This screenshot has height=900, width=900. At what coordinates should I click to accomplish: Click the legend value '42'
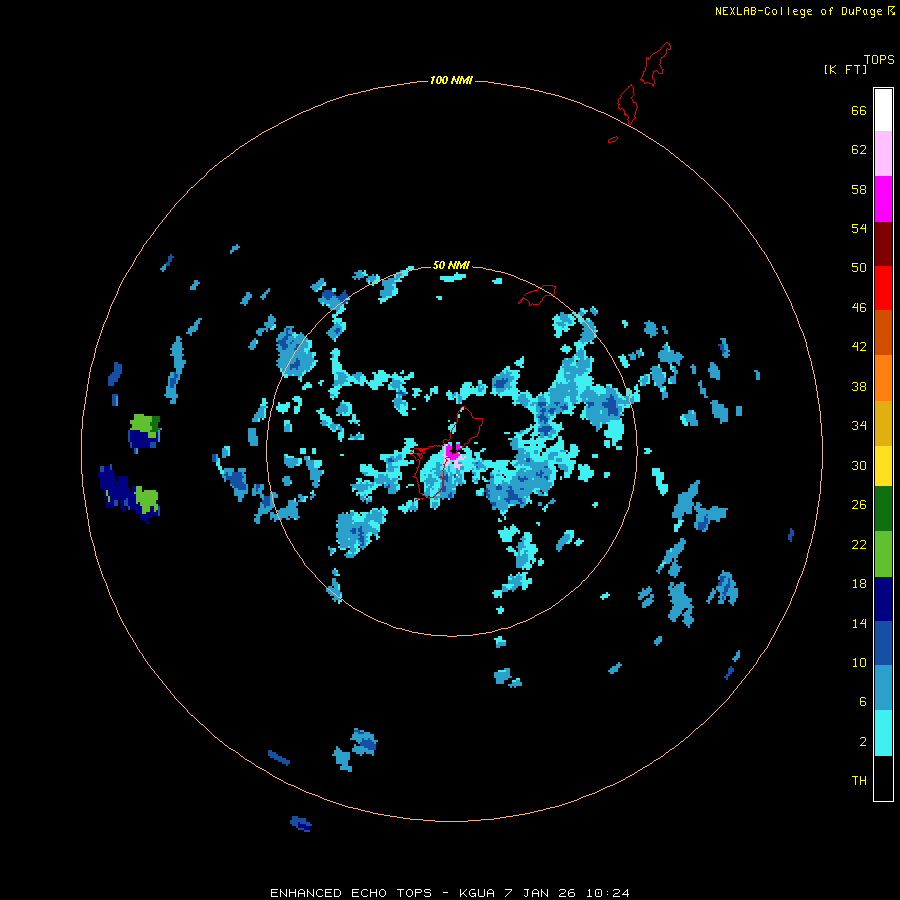pos(859,346)
